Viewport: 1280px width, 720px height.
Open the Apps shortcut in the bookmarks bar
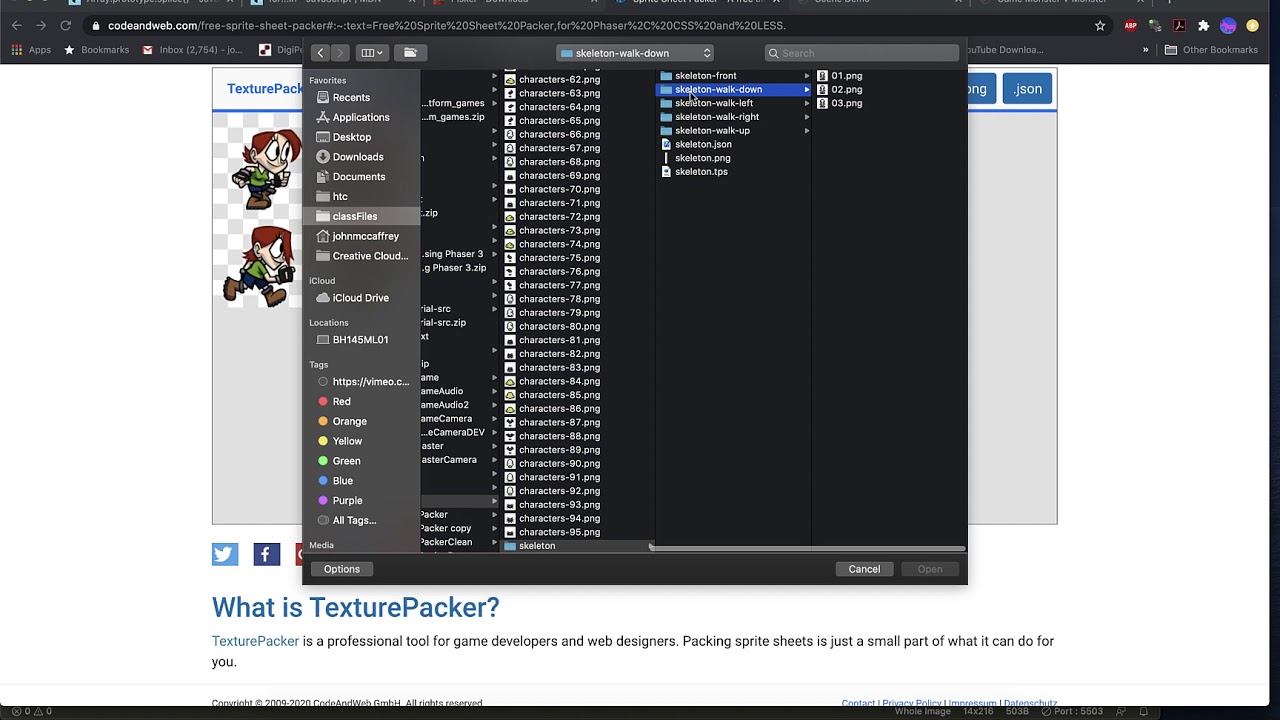click(31, 50)
